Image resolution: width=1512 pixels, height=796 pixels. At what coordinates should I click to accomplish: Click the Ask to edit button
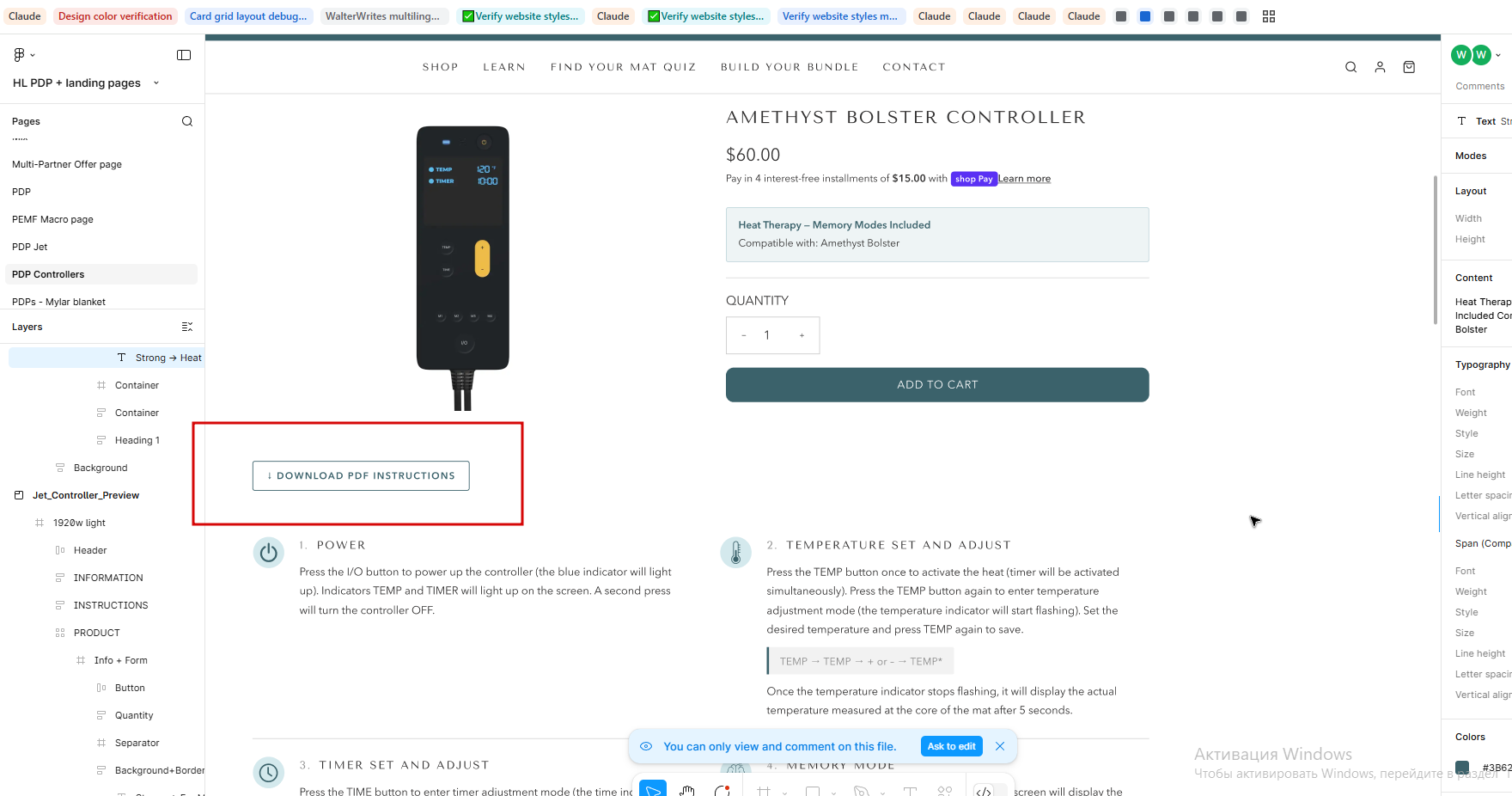click(x=951, y=746)
